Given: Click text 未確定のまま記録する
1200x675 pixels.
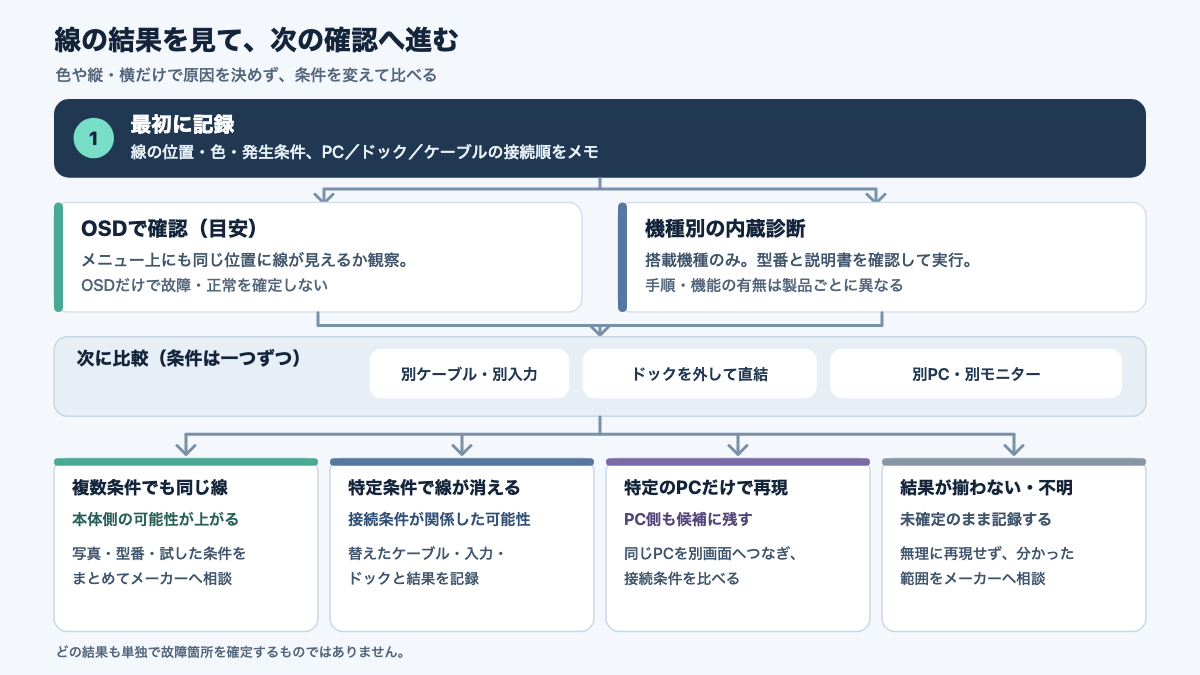Looking at the screenshot, I should point(975,520).
